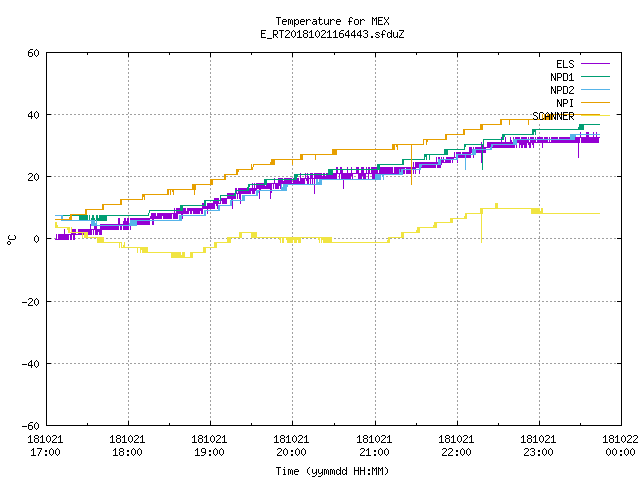The height and width of the screenshot is (480, 640).
Task: Click the y-axis tick label -20
Action: (x=31, y=302)
